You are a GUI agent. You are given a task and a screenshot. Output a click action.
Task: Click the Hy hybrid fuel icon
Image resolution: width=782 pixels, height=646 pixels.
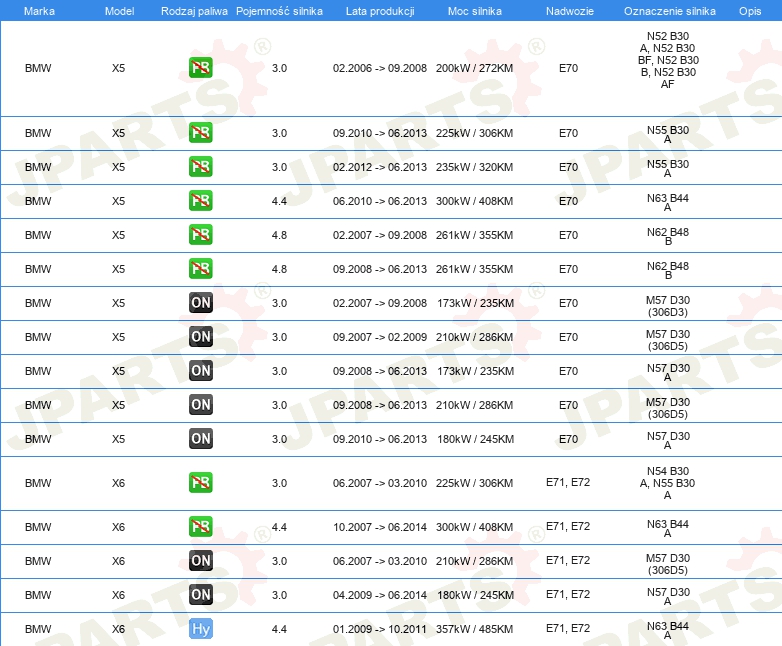[x=201, y=629]
